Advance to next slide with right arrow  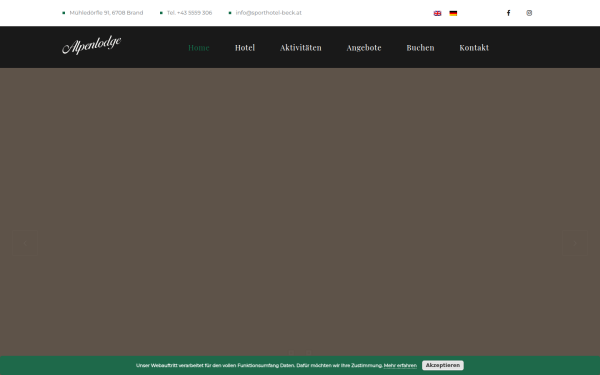[575, 243]
